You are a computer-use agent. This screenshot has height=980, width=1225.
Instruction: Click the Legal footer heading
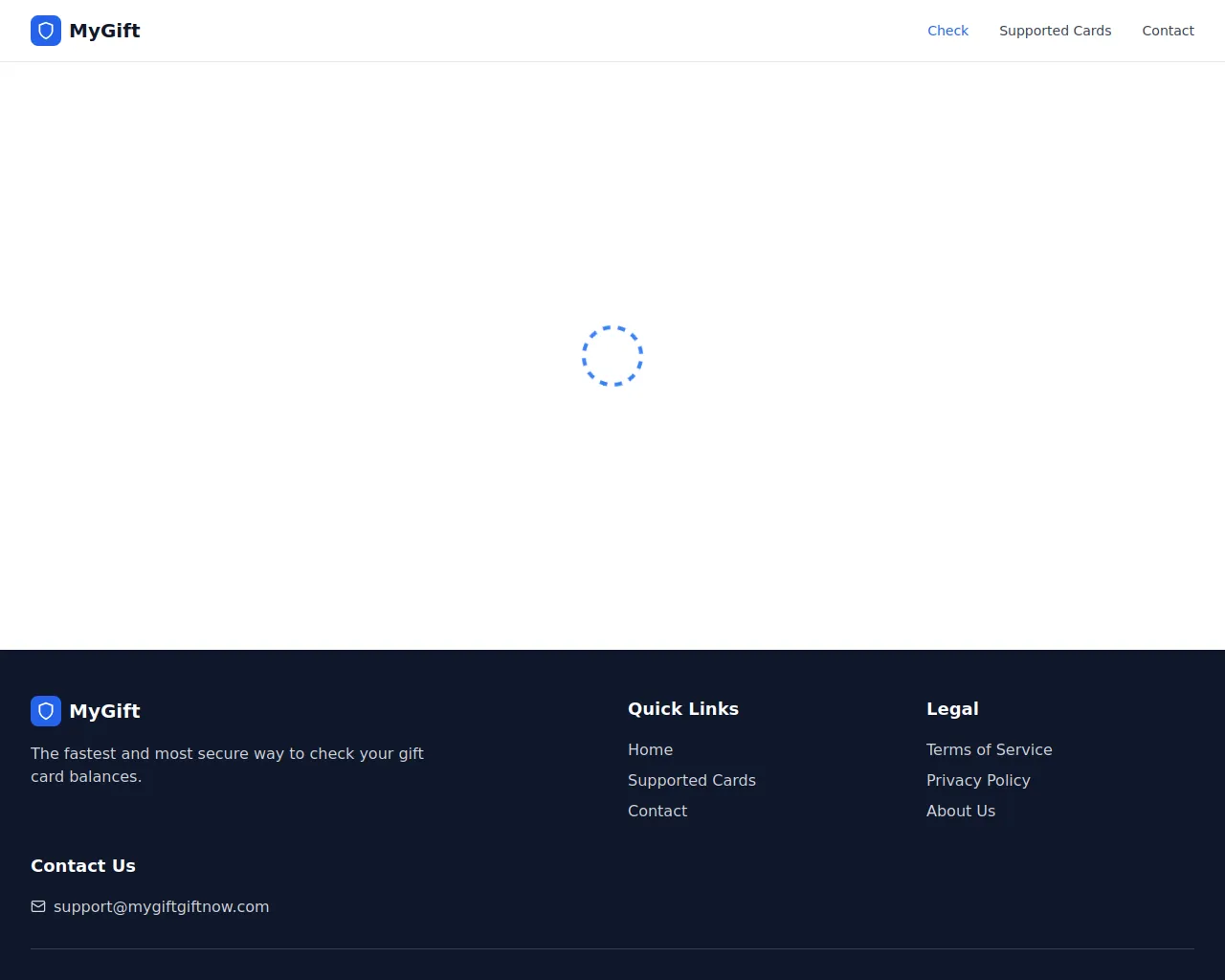pos(951,709)
